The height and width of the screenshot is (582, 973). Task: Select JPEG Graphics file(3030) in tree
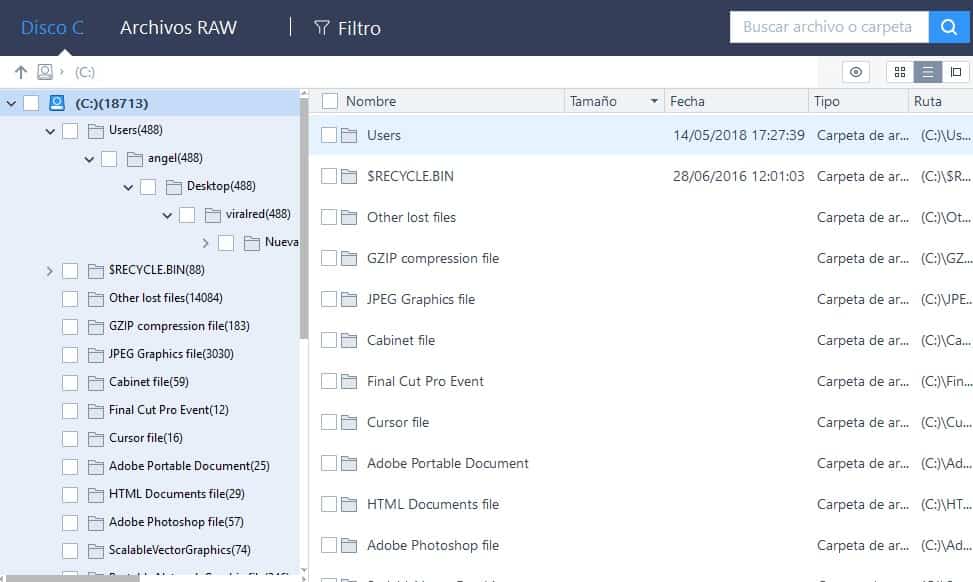click(171, 354)
